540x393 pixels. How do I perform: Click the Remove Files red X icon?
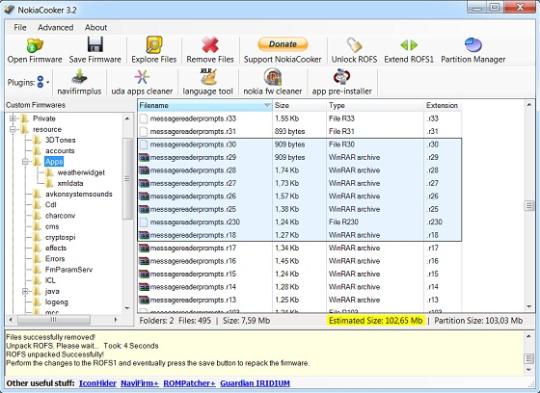[210, 45]
